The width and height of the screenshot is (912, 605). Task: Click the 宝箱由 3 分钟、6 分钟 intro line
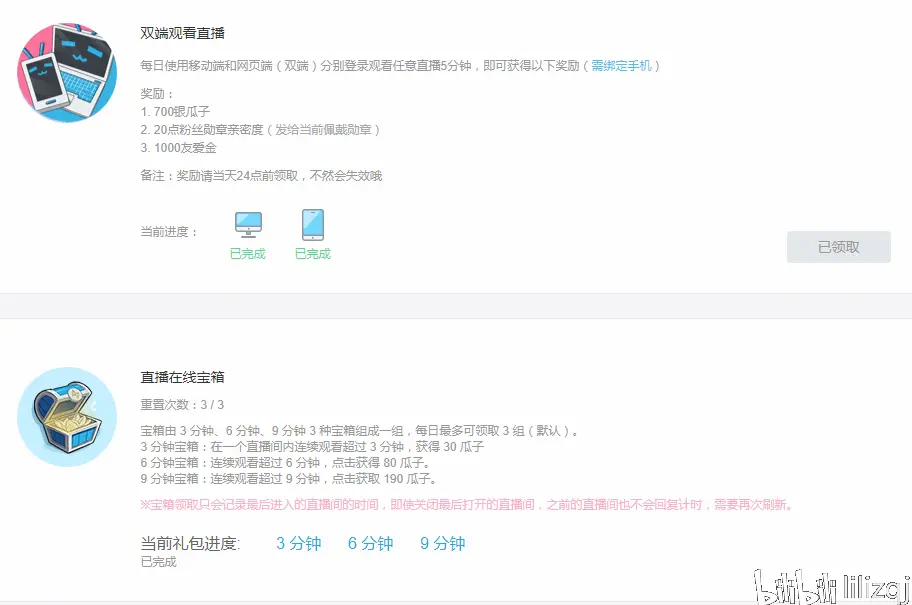[x=360, y=430]
